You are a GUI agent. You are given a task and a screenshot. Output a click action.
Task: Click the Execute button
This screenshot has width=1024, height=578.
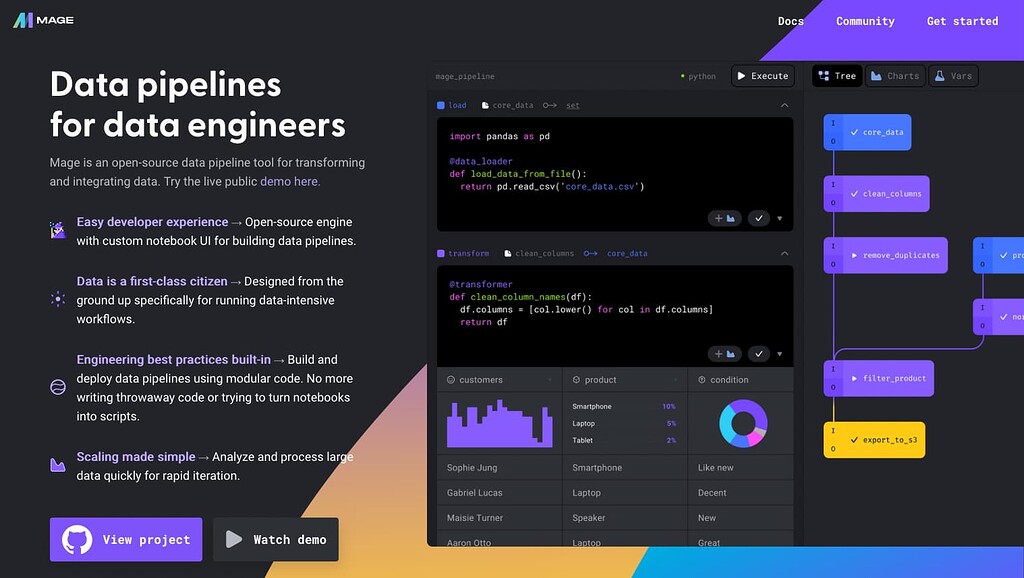coord(763,75)
